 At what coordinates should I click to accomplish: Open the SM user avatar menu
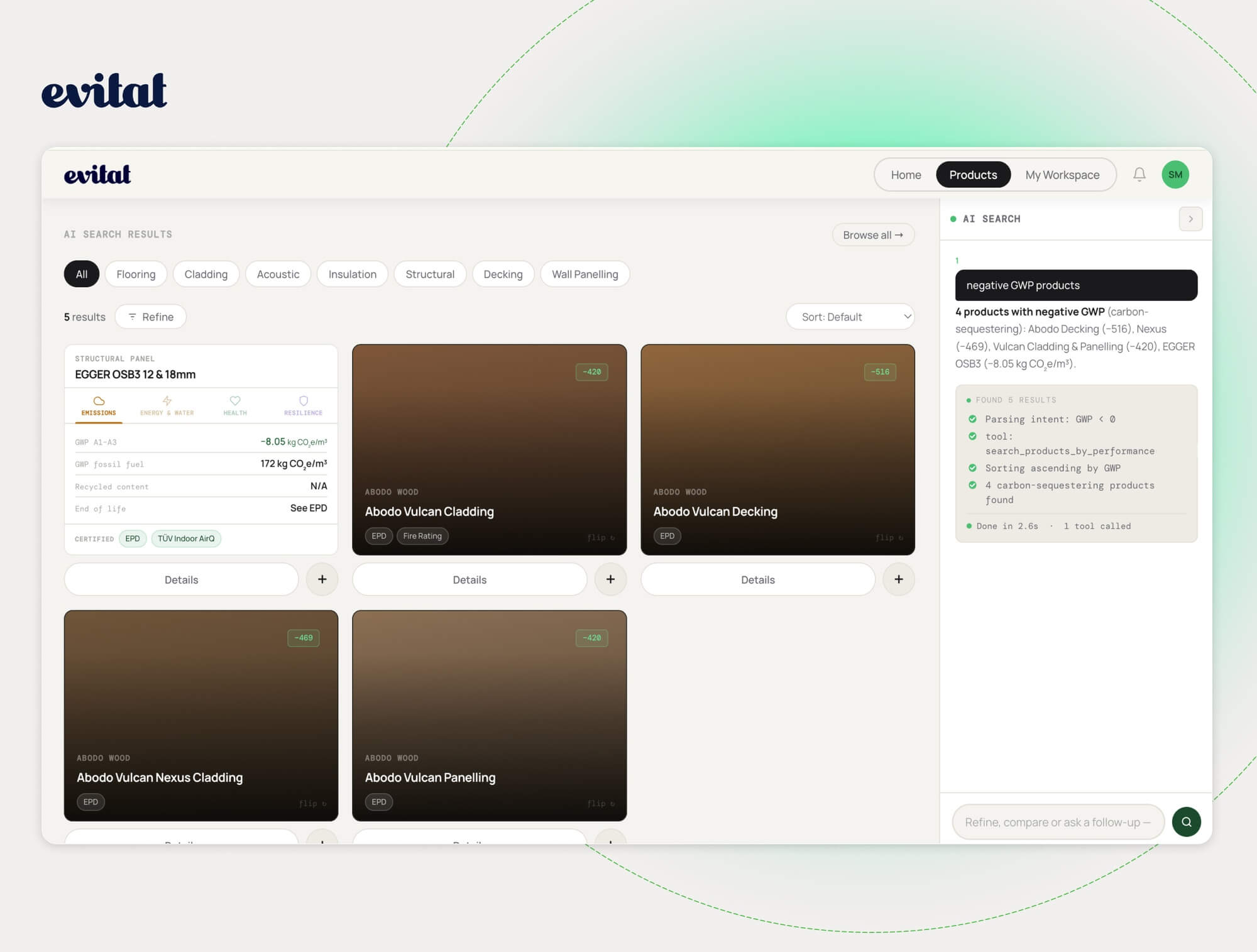[x=1175, y=175]
